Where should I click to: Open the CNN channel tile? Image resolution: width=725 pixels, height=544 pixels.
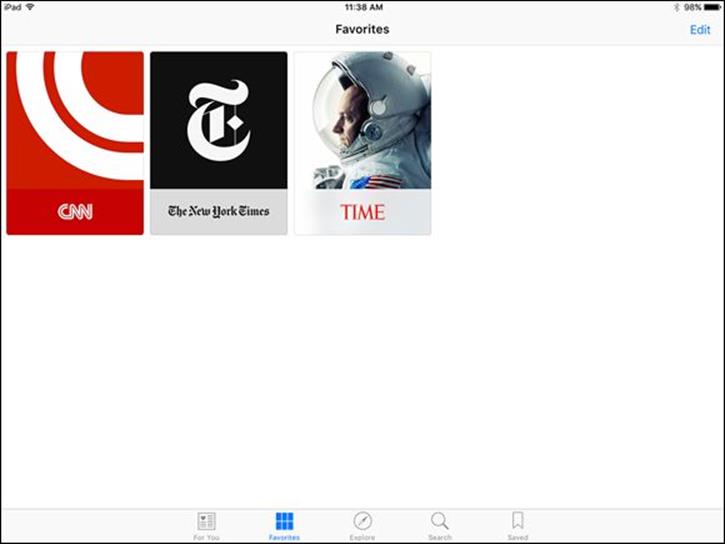pos(75,143)
